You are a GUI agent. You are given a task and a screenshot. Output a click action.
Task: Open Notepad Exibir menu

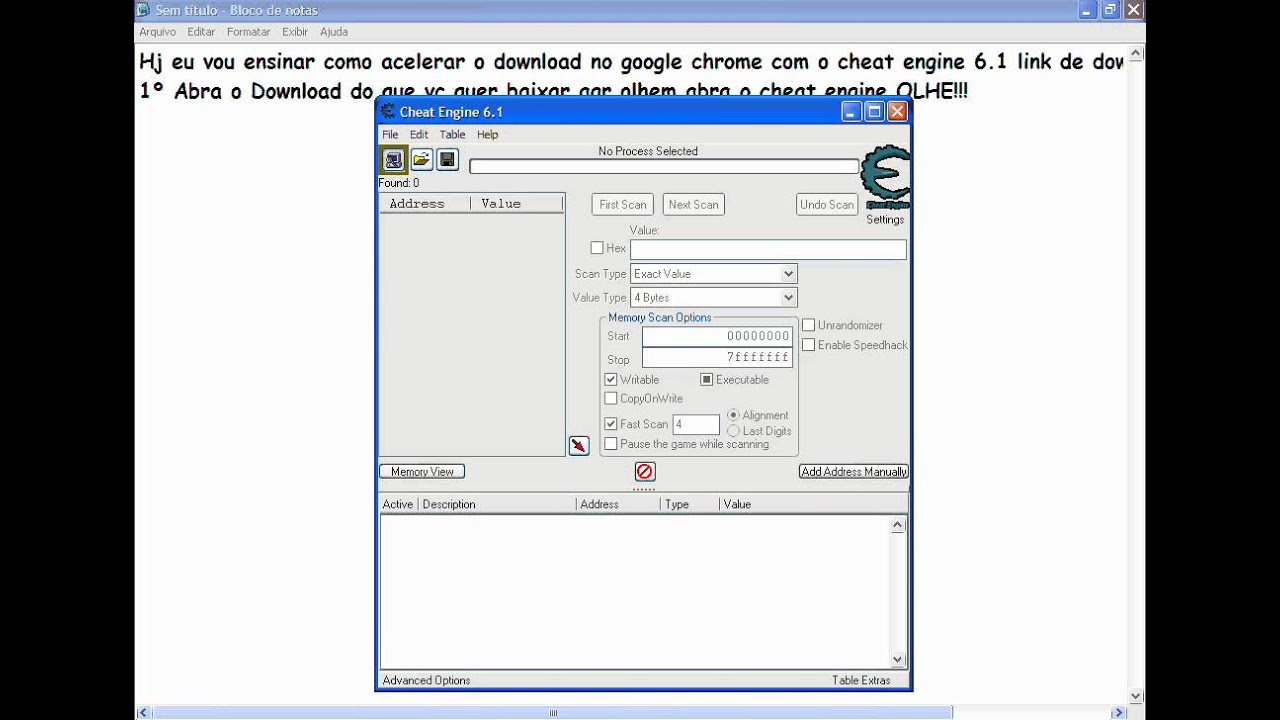pyautogui.click(x=295, y=32)
